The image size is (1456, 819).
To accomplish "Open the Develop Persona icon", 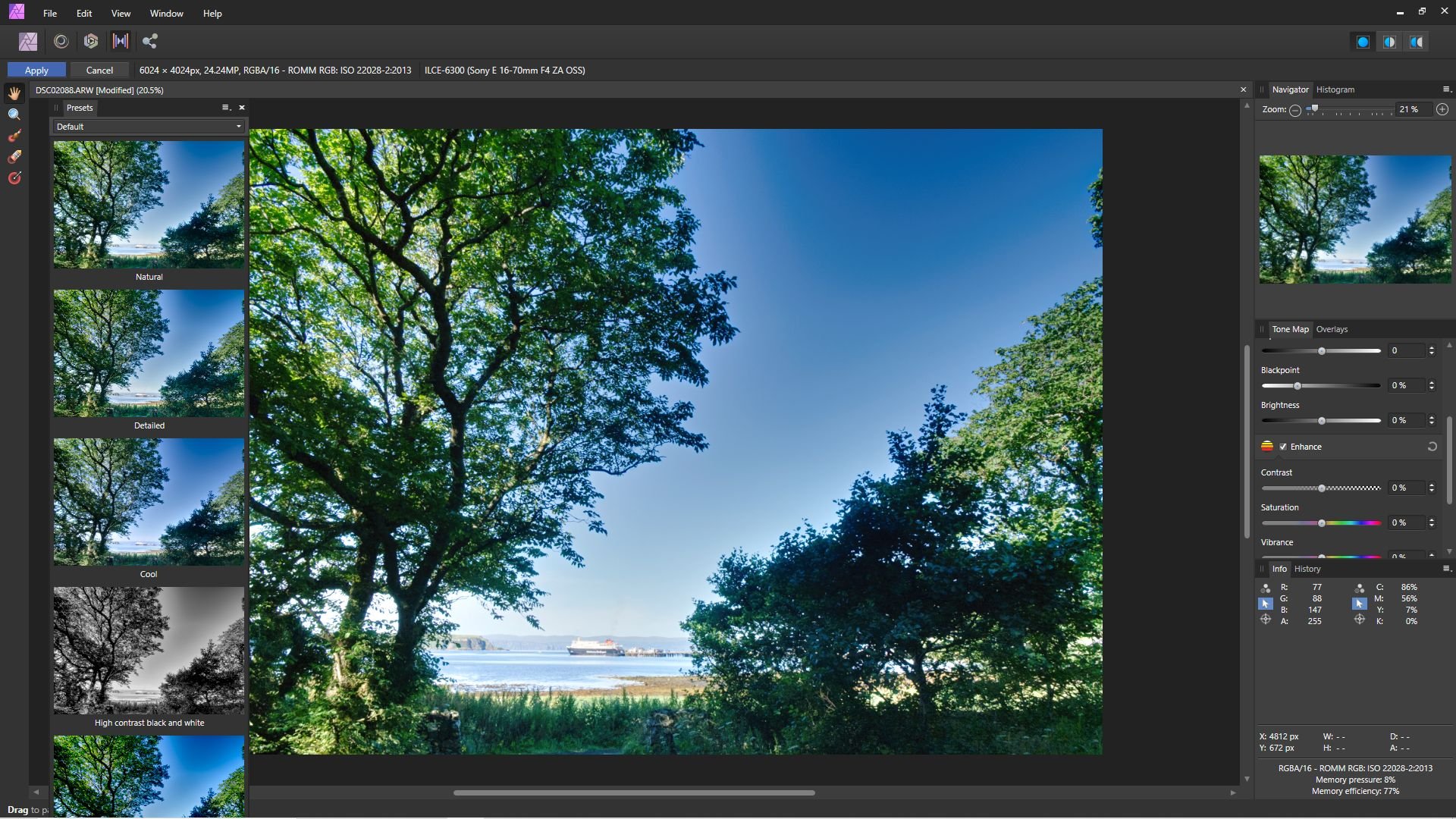I will [x=91, y=42].
